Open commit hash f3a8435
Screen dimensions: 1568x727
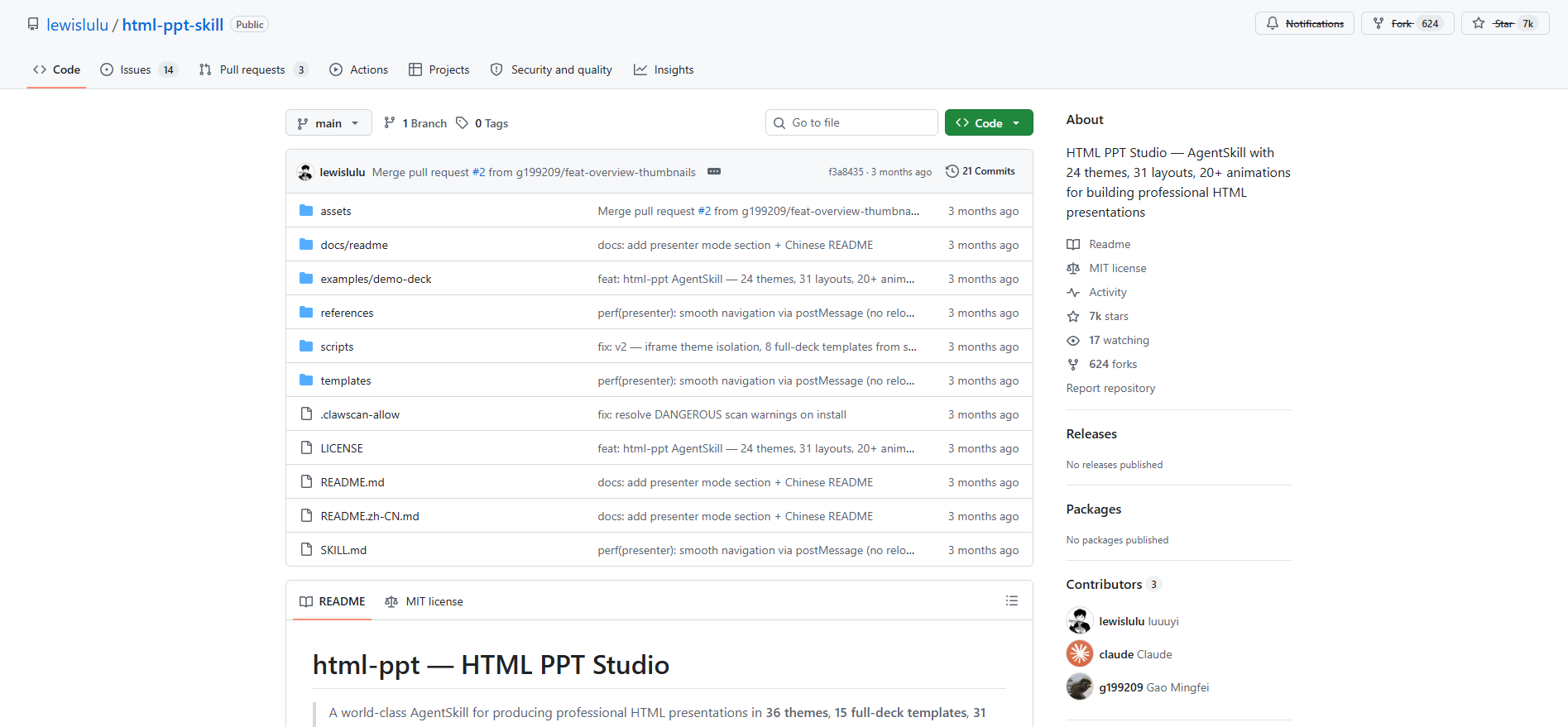coord(846,172)
